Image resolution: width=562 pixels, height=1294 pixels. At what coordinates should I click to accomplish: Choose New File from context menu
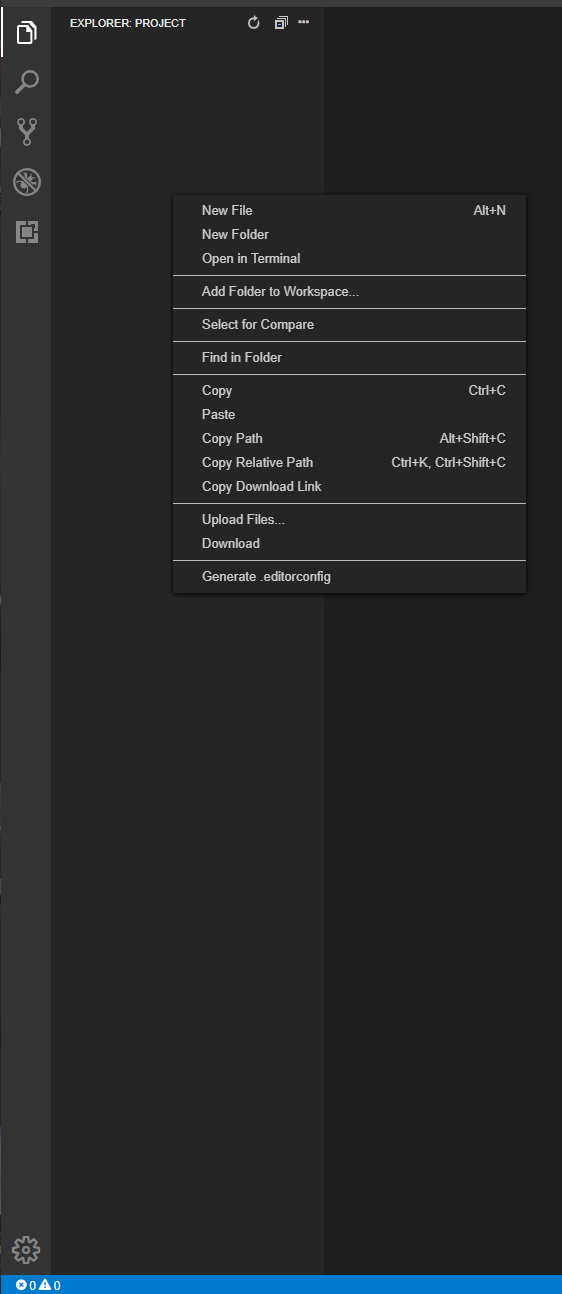(x=349, y=210)
